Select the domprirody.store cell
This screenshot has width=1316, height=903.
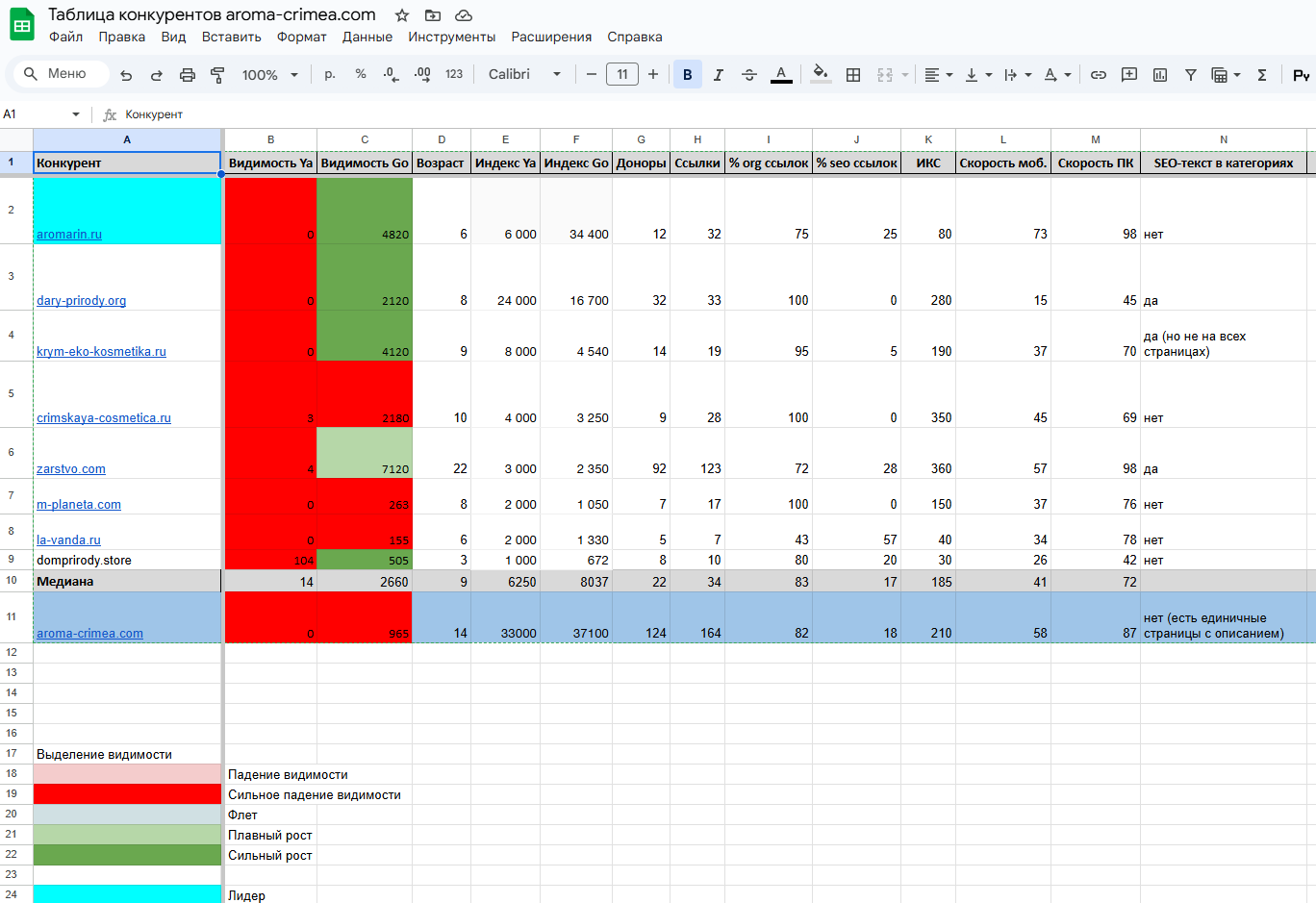tap(127, 560)
